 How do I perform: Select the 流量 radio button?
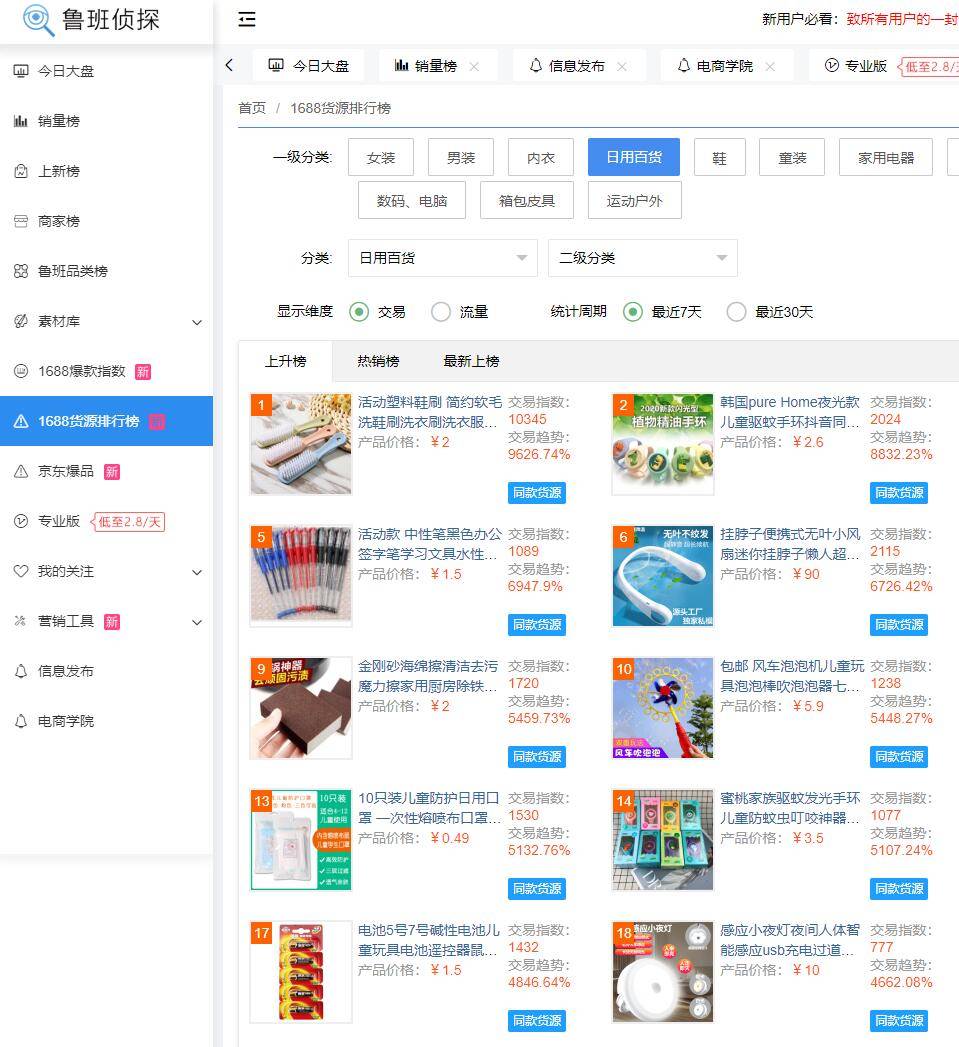(441, 312)
